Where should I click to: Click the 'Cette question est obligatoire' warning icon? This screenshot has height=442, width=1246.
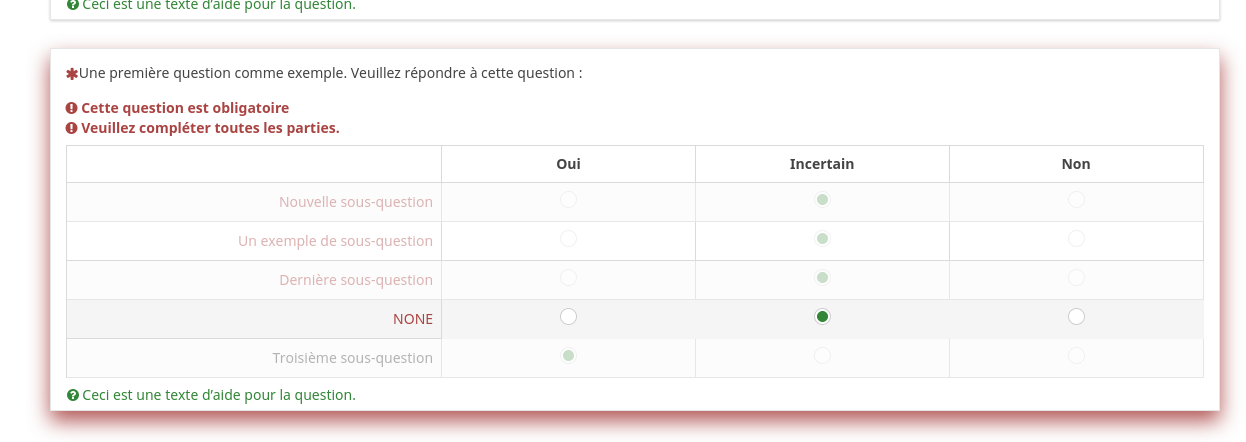click(72, 108)
